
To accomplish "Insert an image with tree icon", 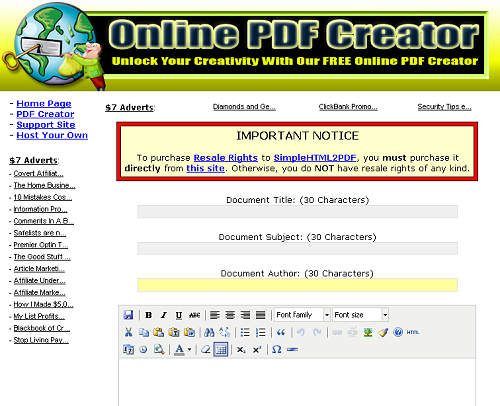I will point(368,332).
